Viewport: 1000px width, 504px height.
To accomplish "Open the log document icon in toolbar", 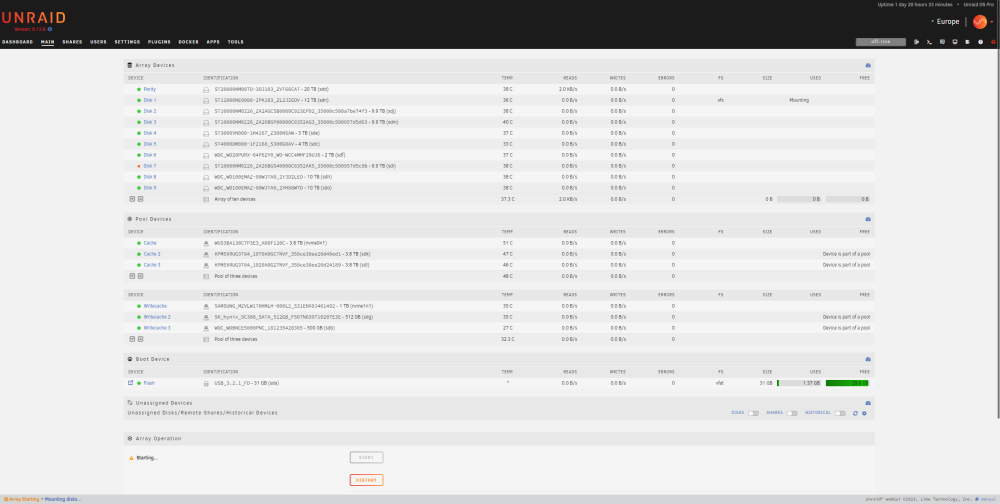I will tap(967, 42).
